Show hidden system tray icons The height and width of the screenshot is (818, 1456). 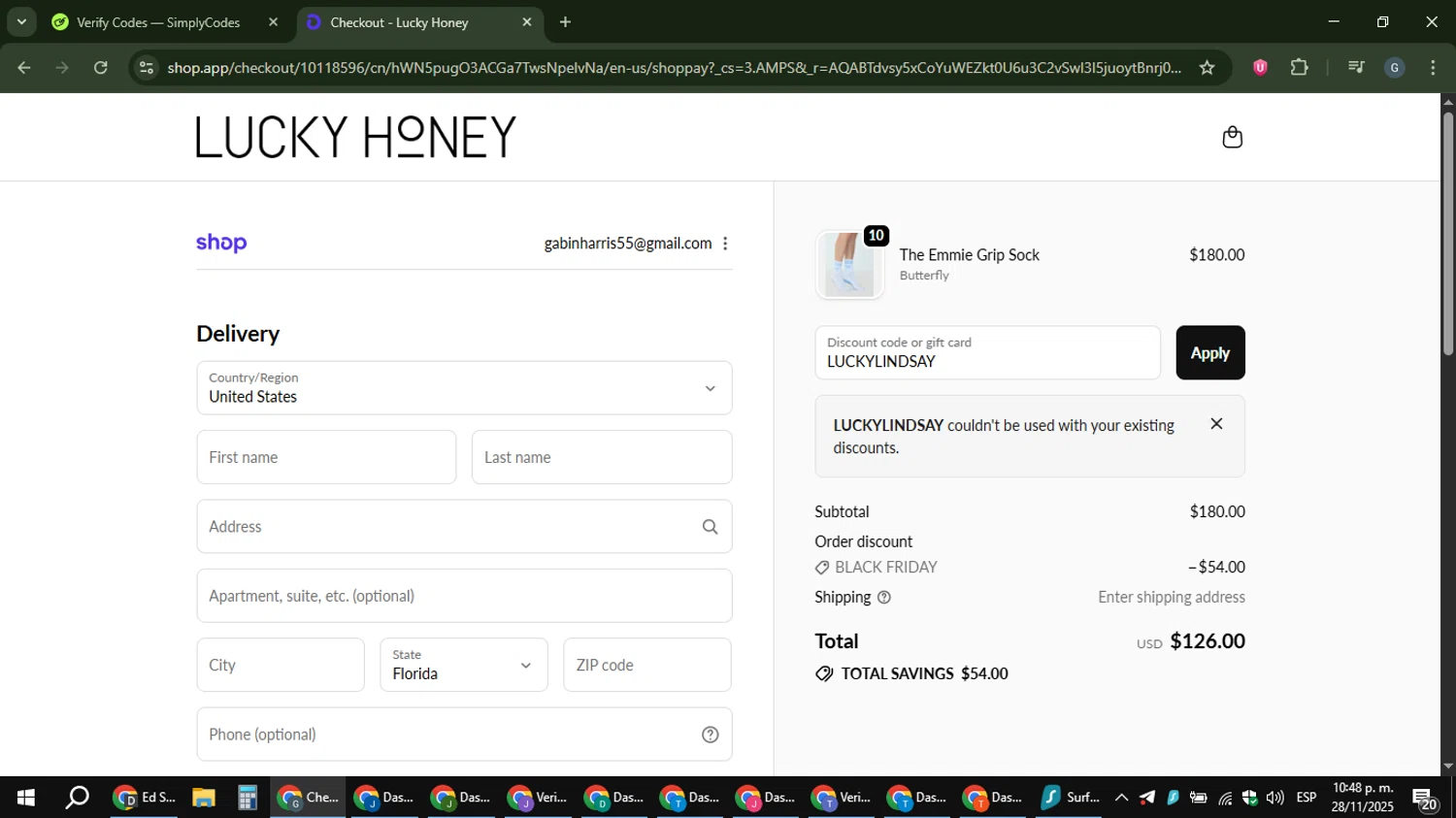tap(1121, 798)
